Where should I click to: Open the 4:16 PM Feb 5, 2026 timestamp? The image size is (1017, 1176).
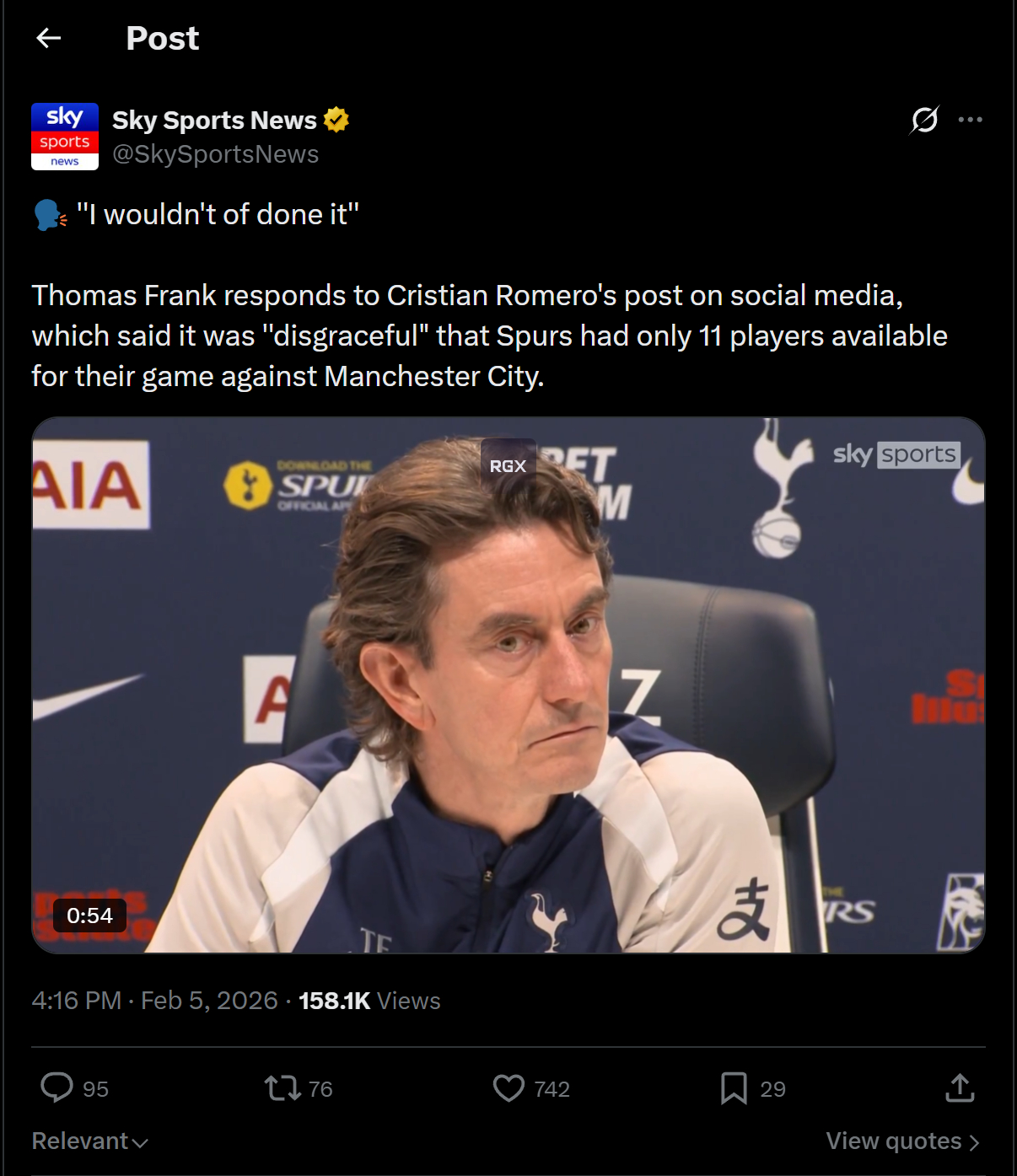point(154,1001)
